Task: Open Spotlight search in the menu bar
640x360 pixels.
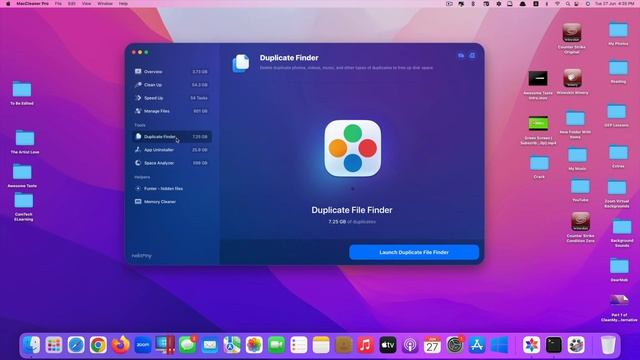Action: (x=567, y=4)
